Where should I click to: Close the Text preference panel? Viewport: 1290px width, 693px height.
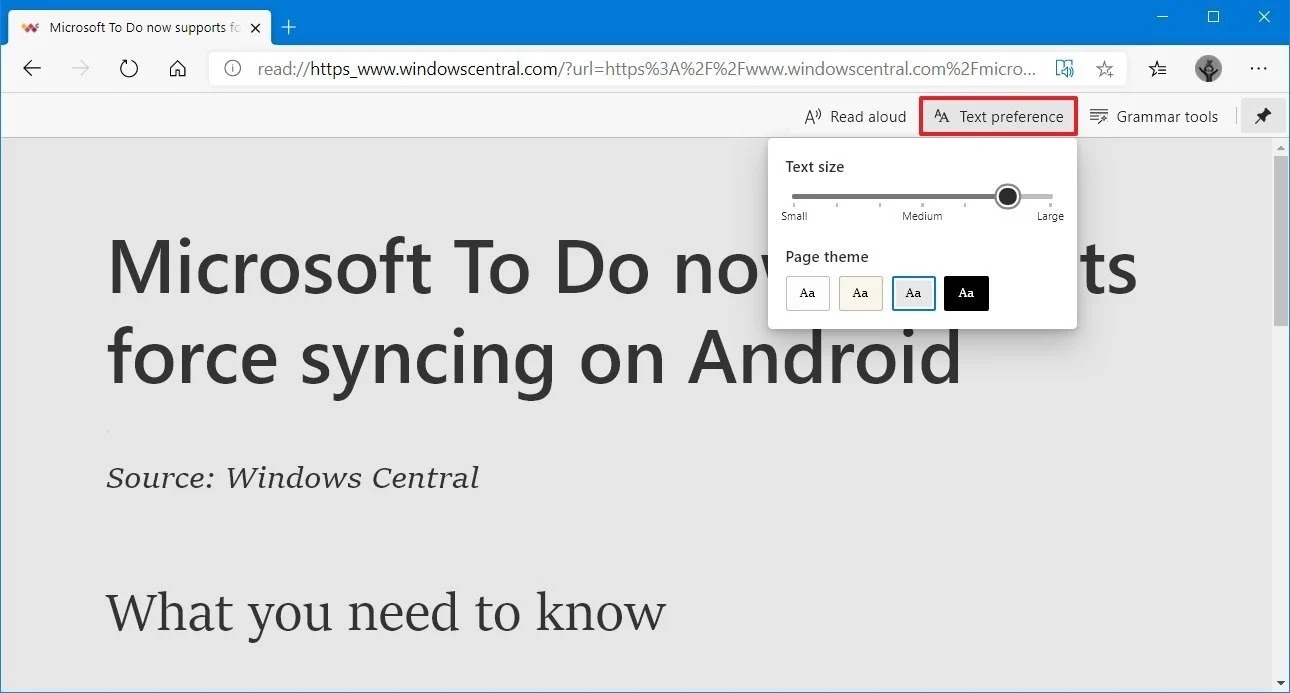999,116
